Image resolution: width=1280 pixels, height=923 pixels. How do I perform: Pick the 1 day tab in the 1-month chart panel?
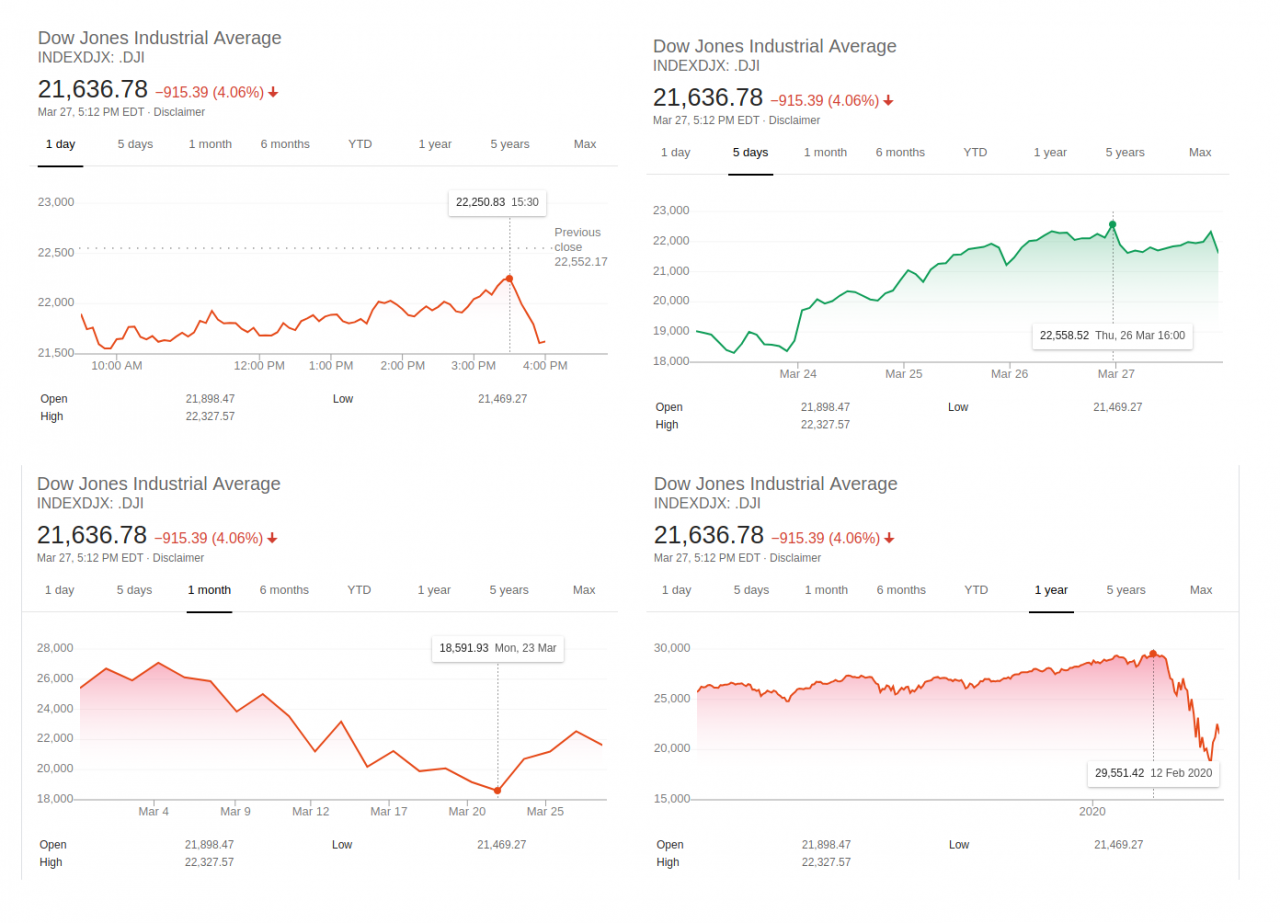(x=59, y=590)
